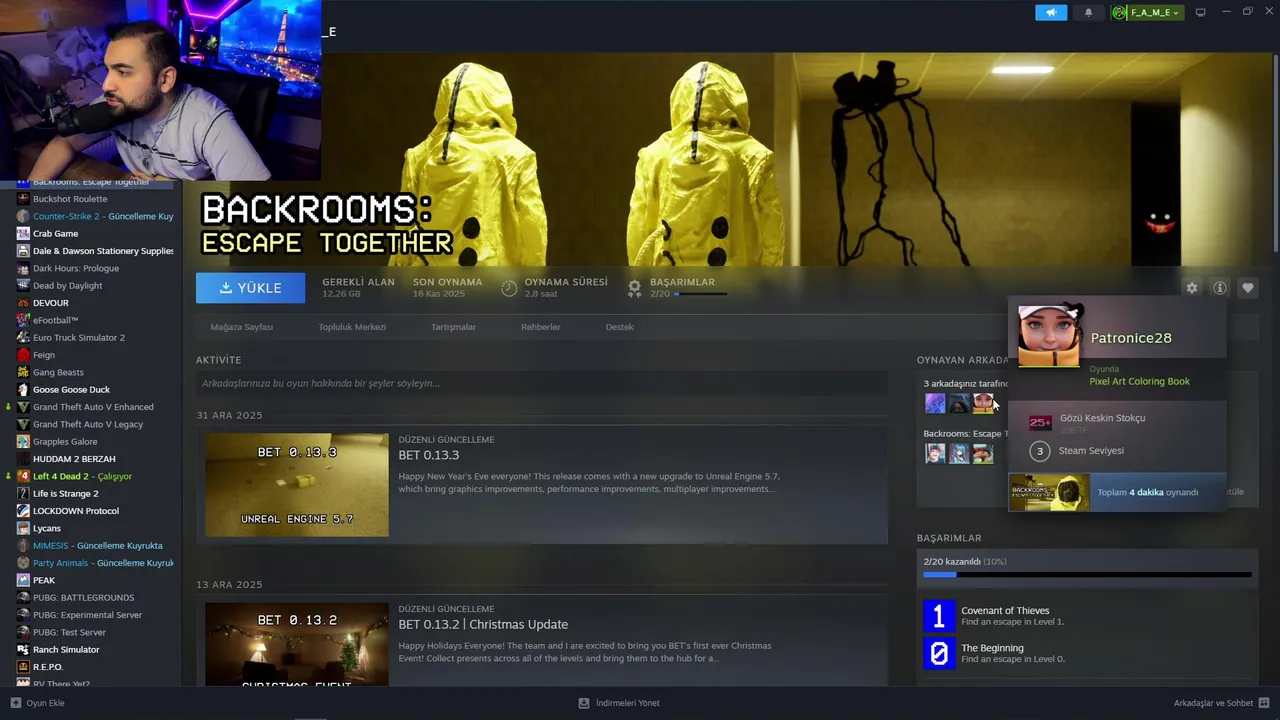
Task: Open BET 0.13.3 news title
Action: pos(429,455)
